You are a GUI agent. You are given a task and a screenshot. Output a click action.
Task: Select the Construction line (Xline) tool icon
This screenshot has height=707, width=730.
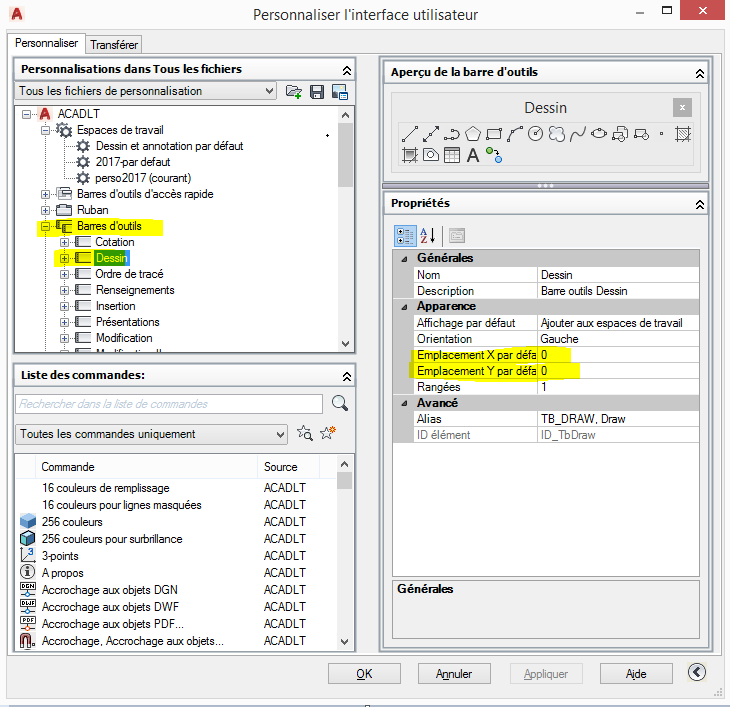pyautogui.click(x=431, y=134)
